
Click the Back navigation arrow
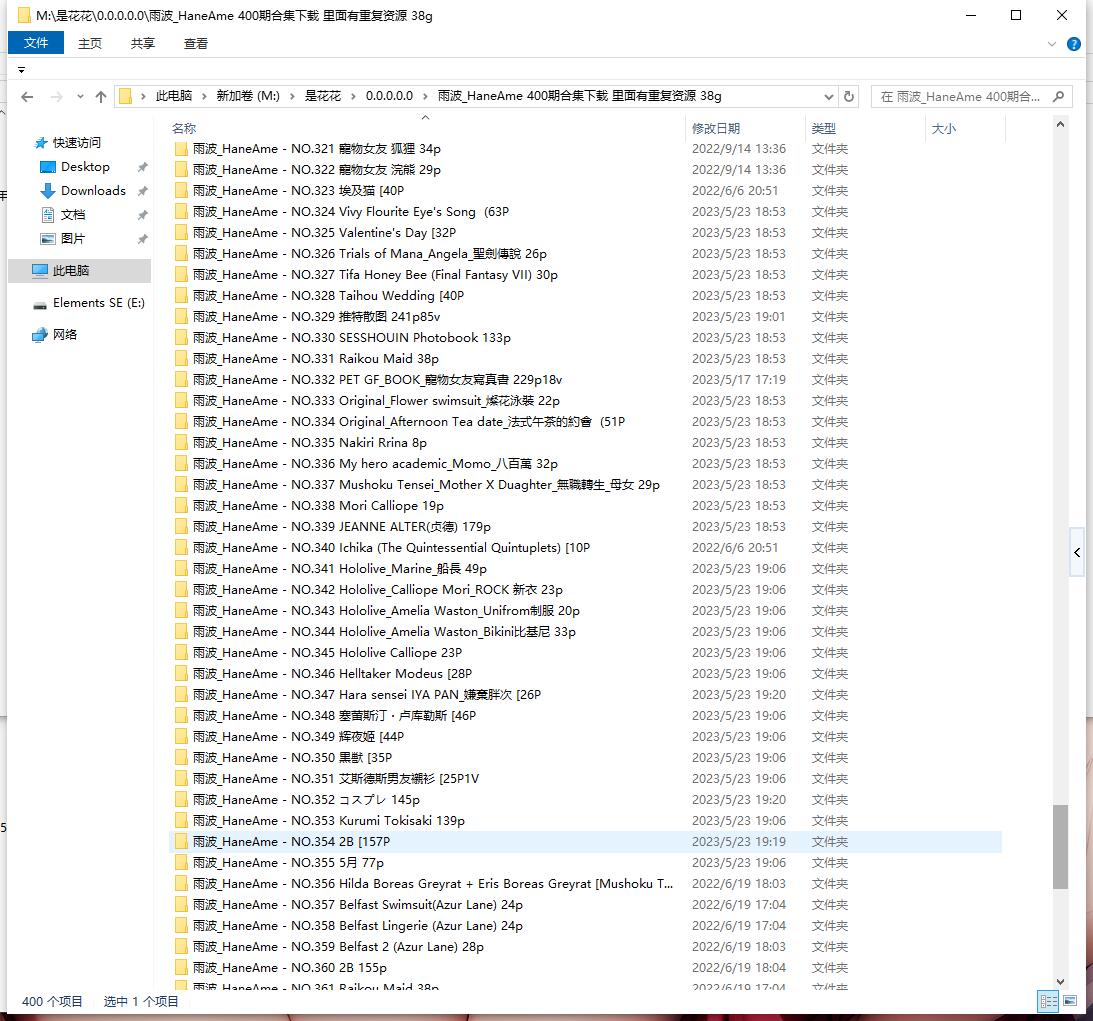(27, 97)
